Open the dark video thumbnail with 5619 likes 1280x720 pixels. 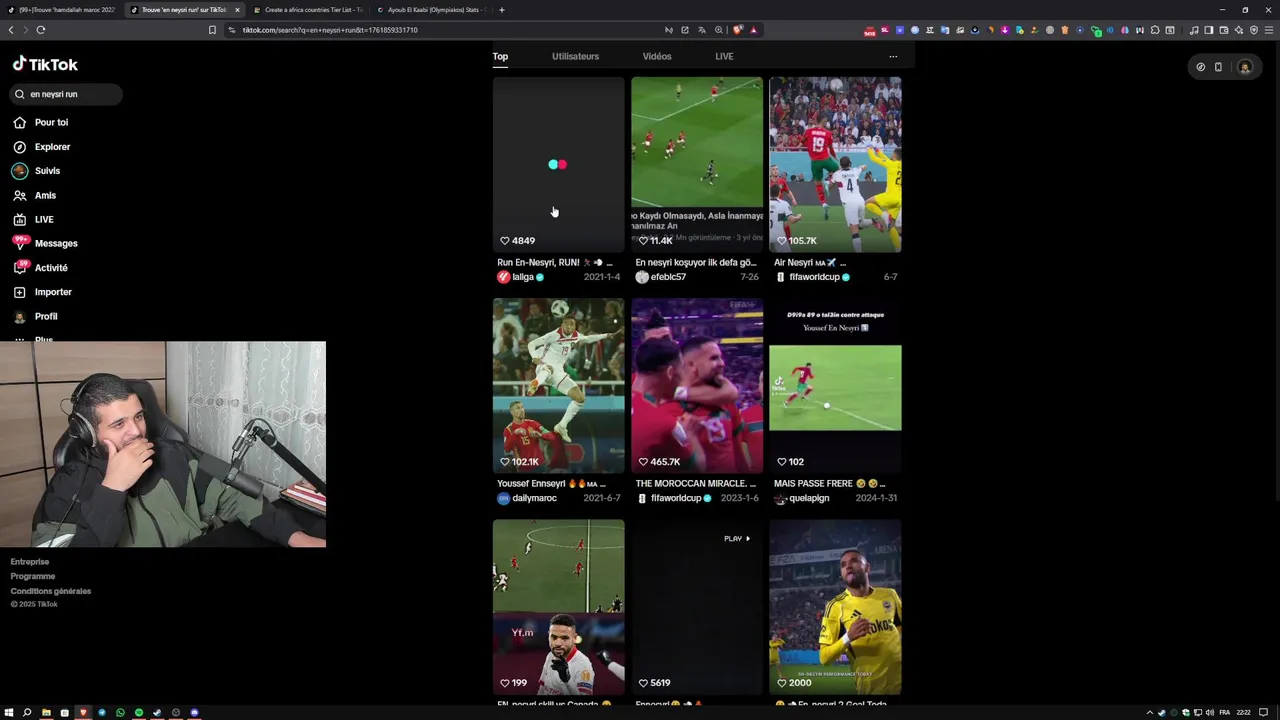[x=697, y=607]
